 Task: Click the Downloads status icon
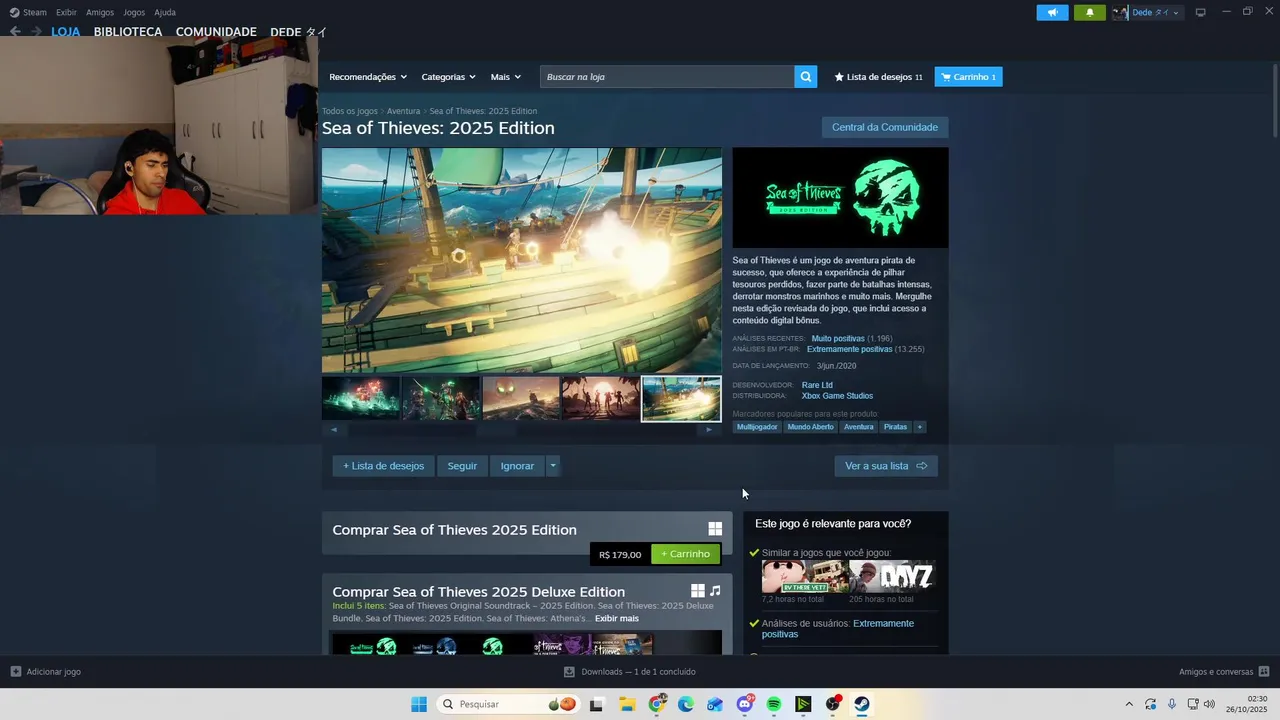coord(569,672)
